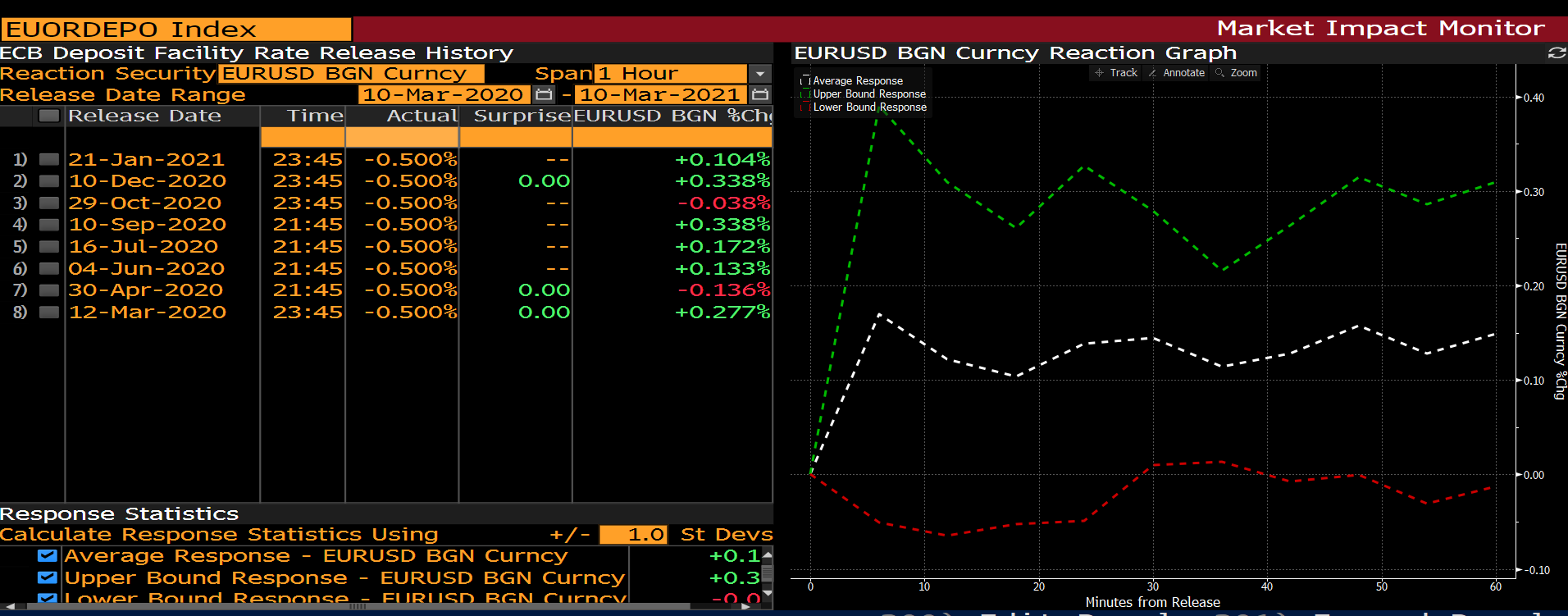Edit the 1.0 St Devs input field
The image size is (1568, 616).
tap(633, 535)
